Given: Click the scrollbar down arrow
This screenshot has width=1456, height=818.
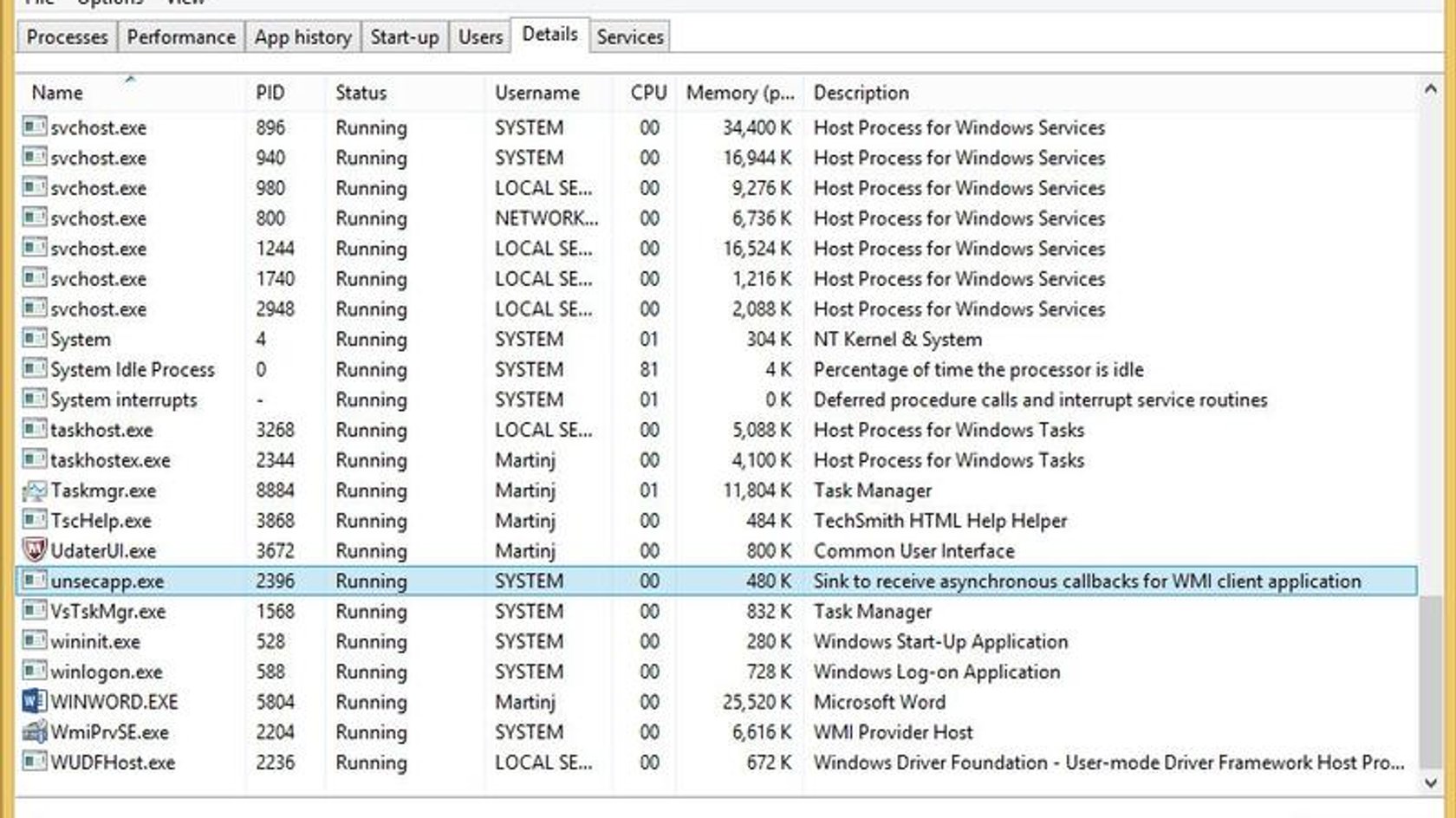Looking at the screenshot, I should click(1430, 782).
